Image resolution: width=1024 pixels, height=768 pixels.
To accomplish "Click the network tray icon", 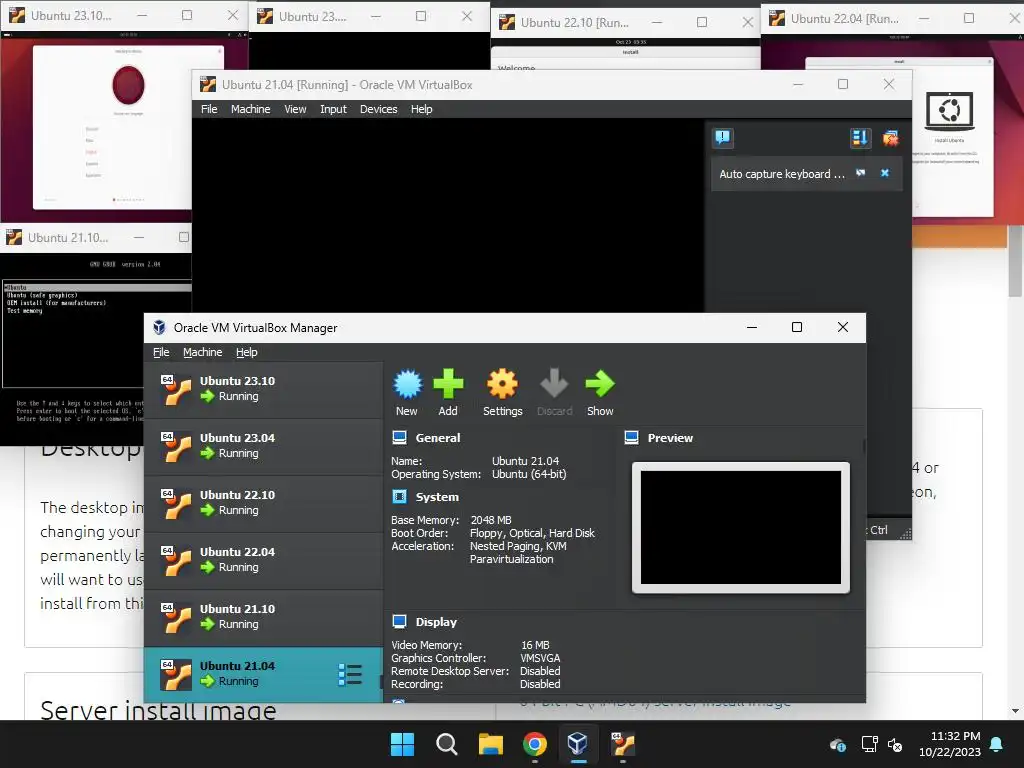I will 869,744.
